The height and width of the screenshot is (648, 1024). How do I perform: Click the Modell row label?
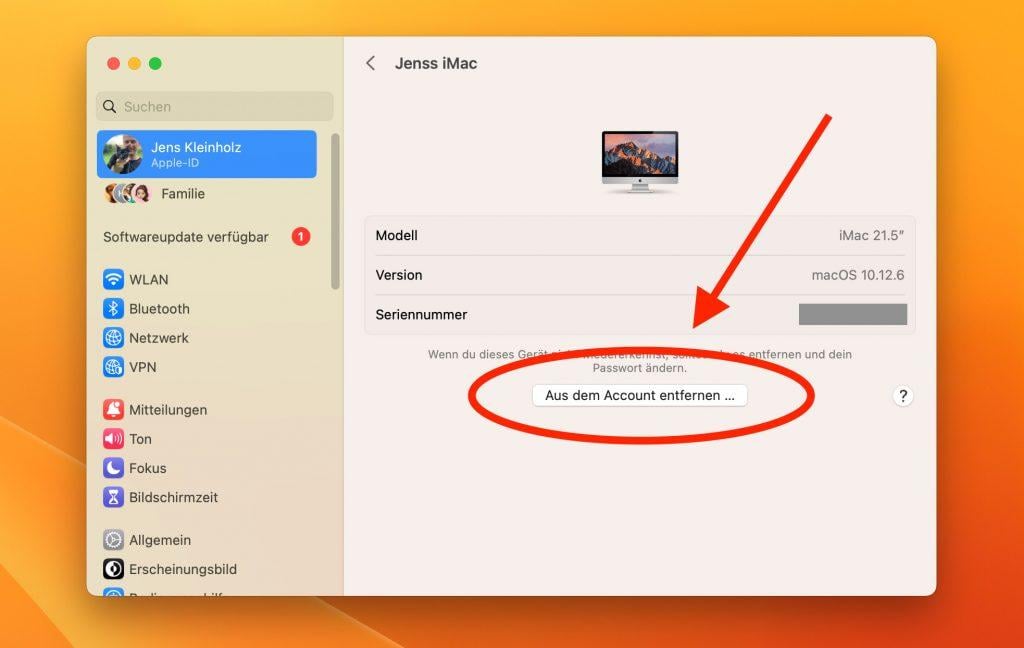coord(396,235)
